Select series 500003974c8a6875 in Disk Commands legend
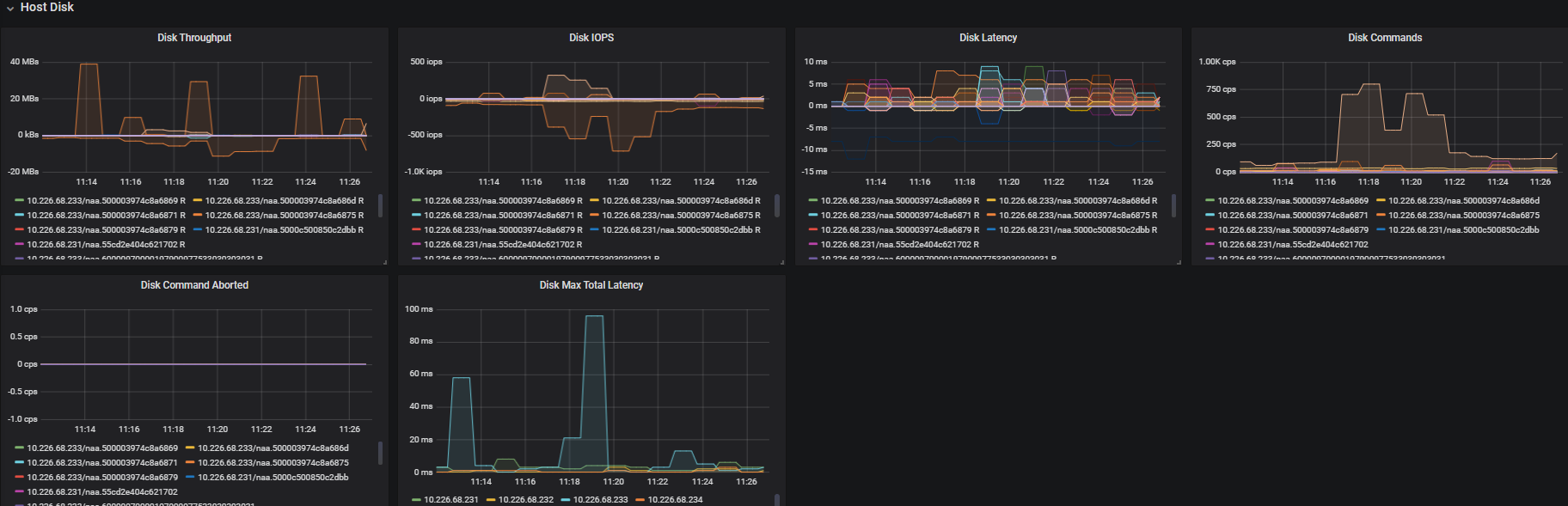 click(x=1464, y=216)
